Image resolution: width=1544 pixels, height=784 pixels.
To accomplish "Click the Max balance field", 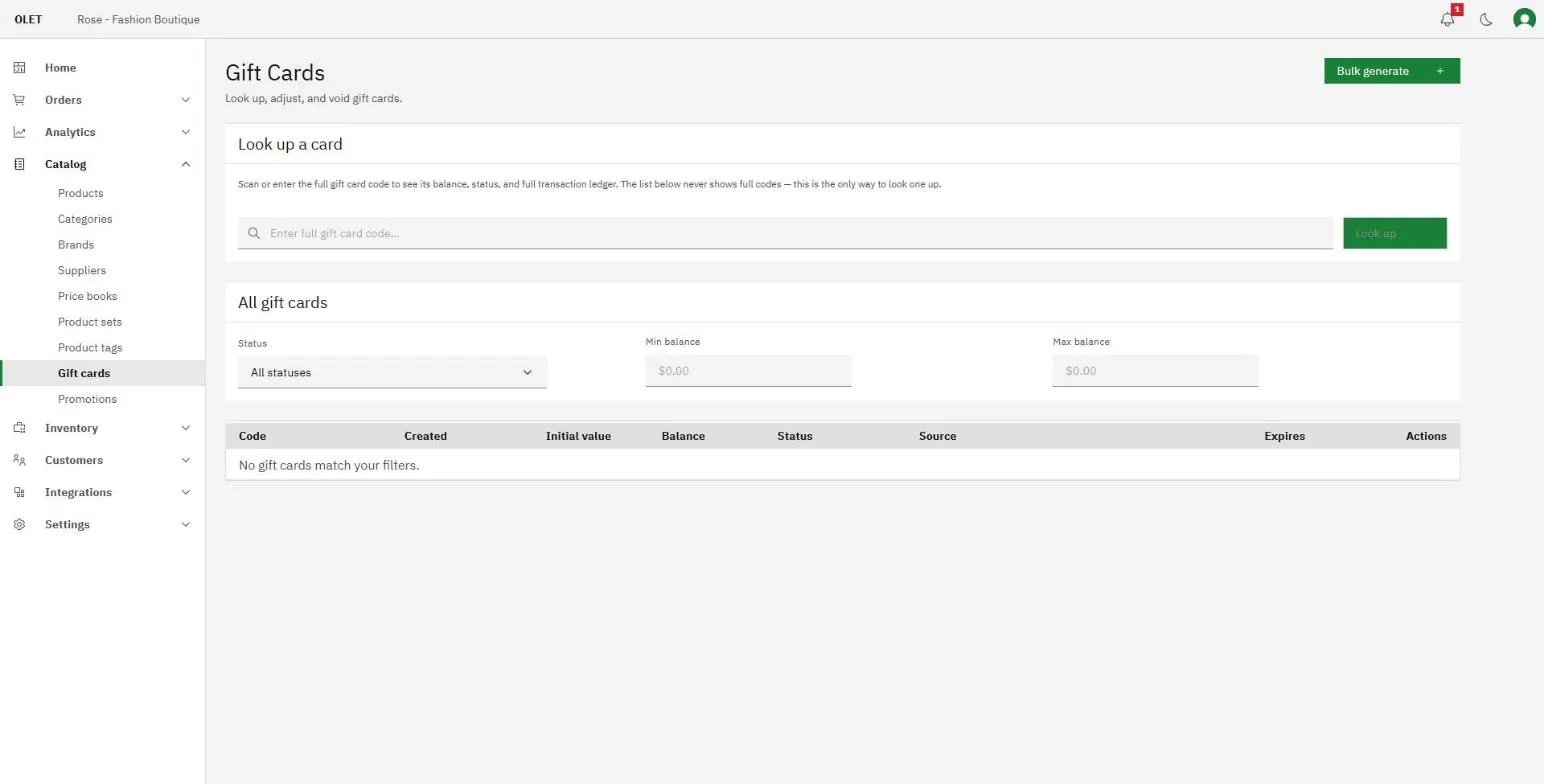I will pyautogui.click(x=1155, y=371).
